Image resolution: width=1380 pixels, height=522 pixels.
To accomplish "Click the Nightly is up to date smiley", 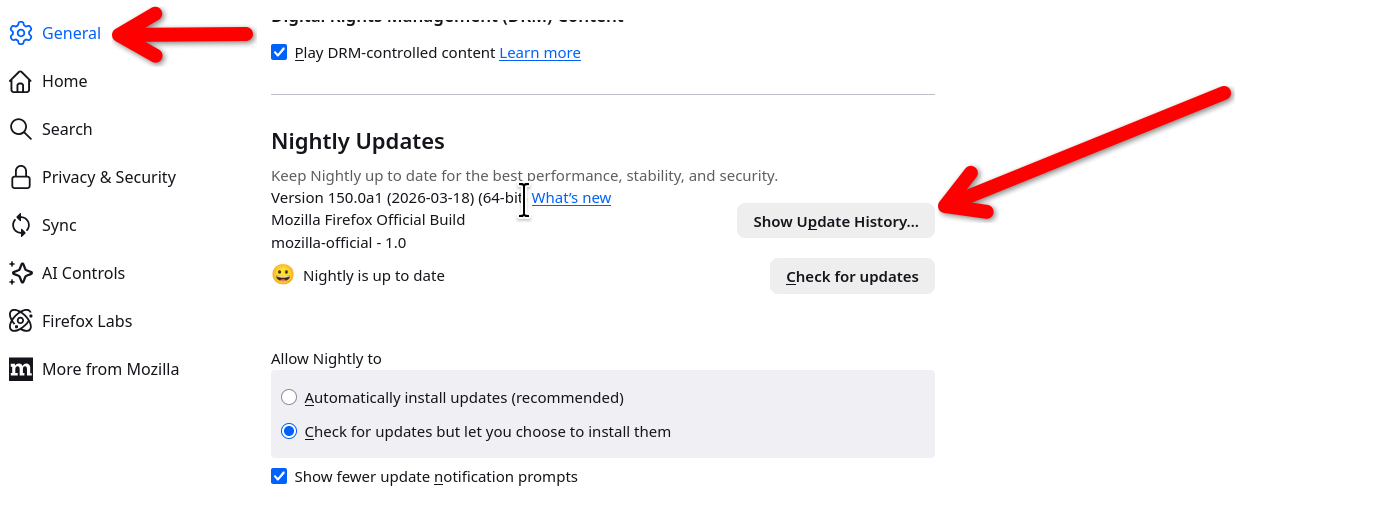I will tap(283, 275).
